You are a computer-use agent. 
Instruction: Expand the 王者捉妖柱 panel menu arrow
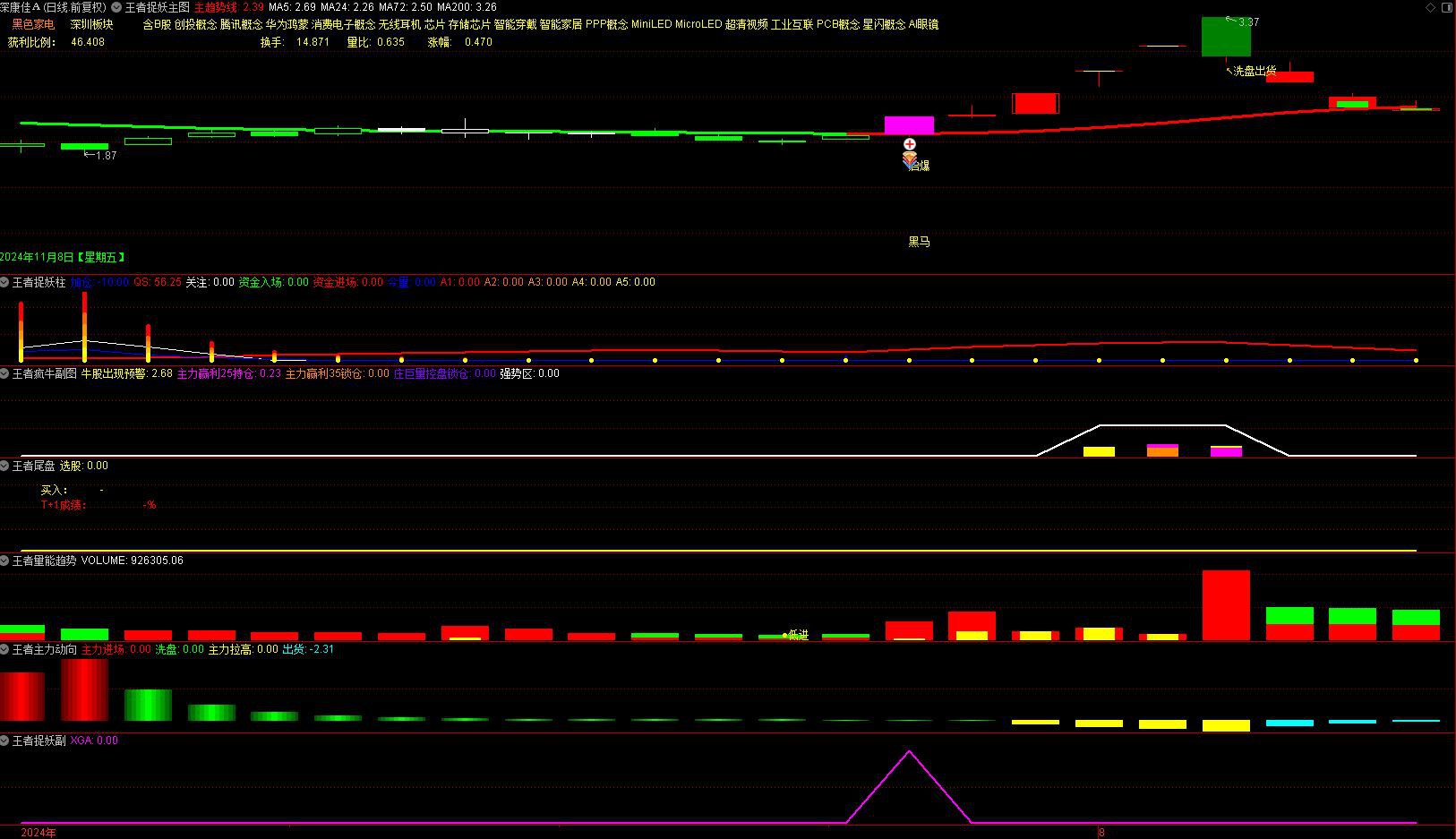click(x=4, y=282)
